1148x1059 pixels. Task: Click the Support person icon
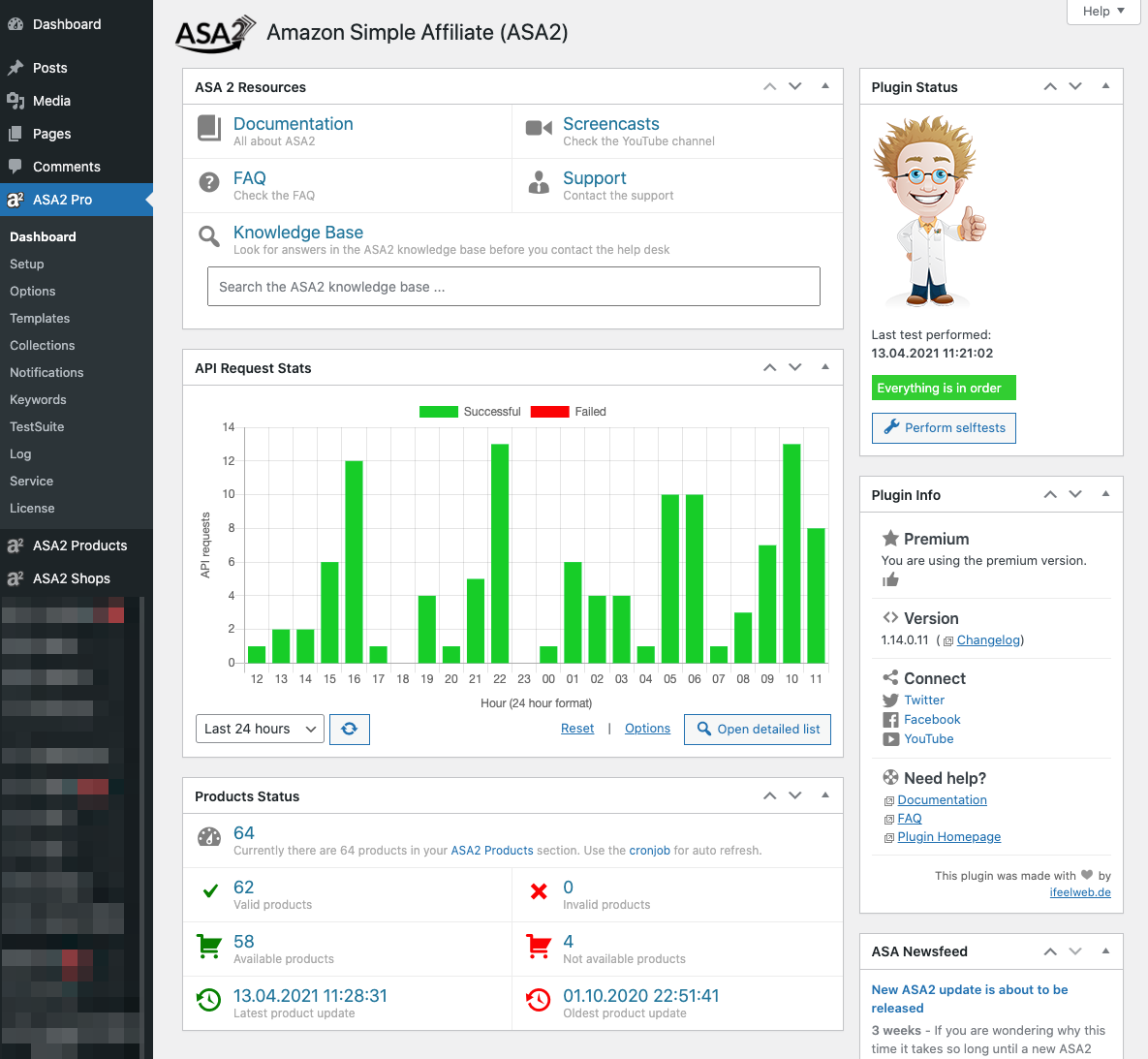pyautogui.click(x=539, y=182)
